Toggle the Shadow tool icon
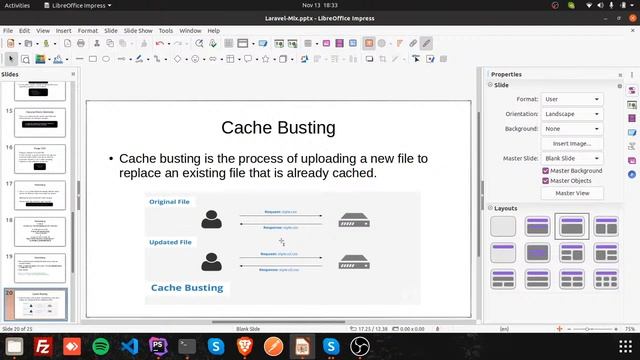 pyautogui.click(x=369, y=59)
